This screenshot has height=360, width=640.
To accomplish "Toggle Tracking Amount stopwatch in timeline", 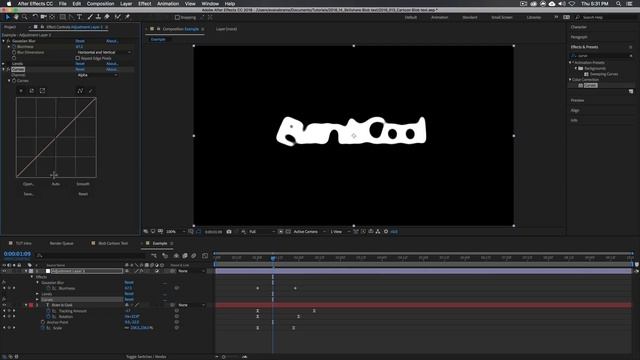I will point(48,311).
